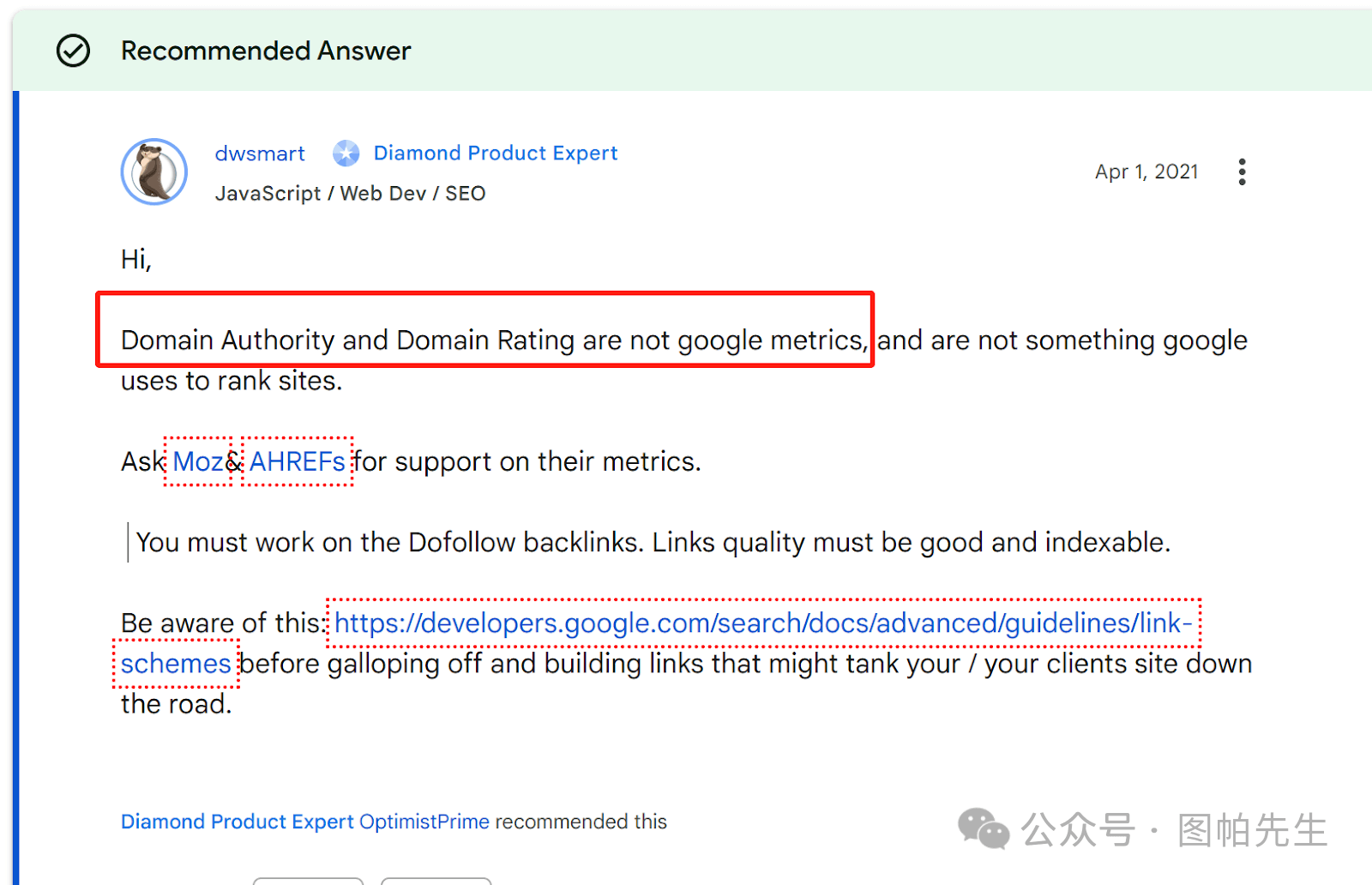Click the 公众号 · 图帕先生 watermark text
Image resolution: width=1372 pixels, height=885 pixels.
point(1174,830)
